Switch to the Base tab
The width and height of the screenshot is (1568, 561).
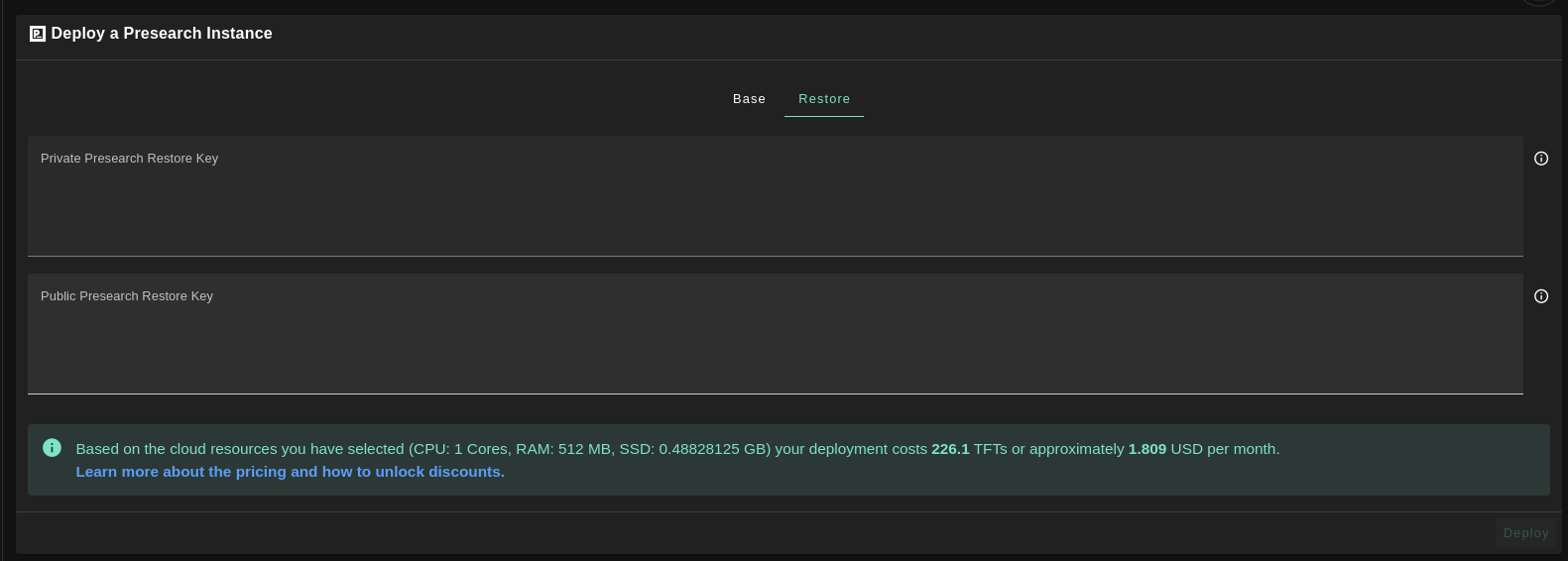click(749, 99)
